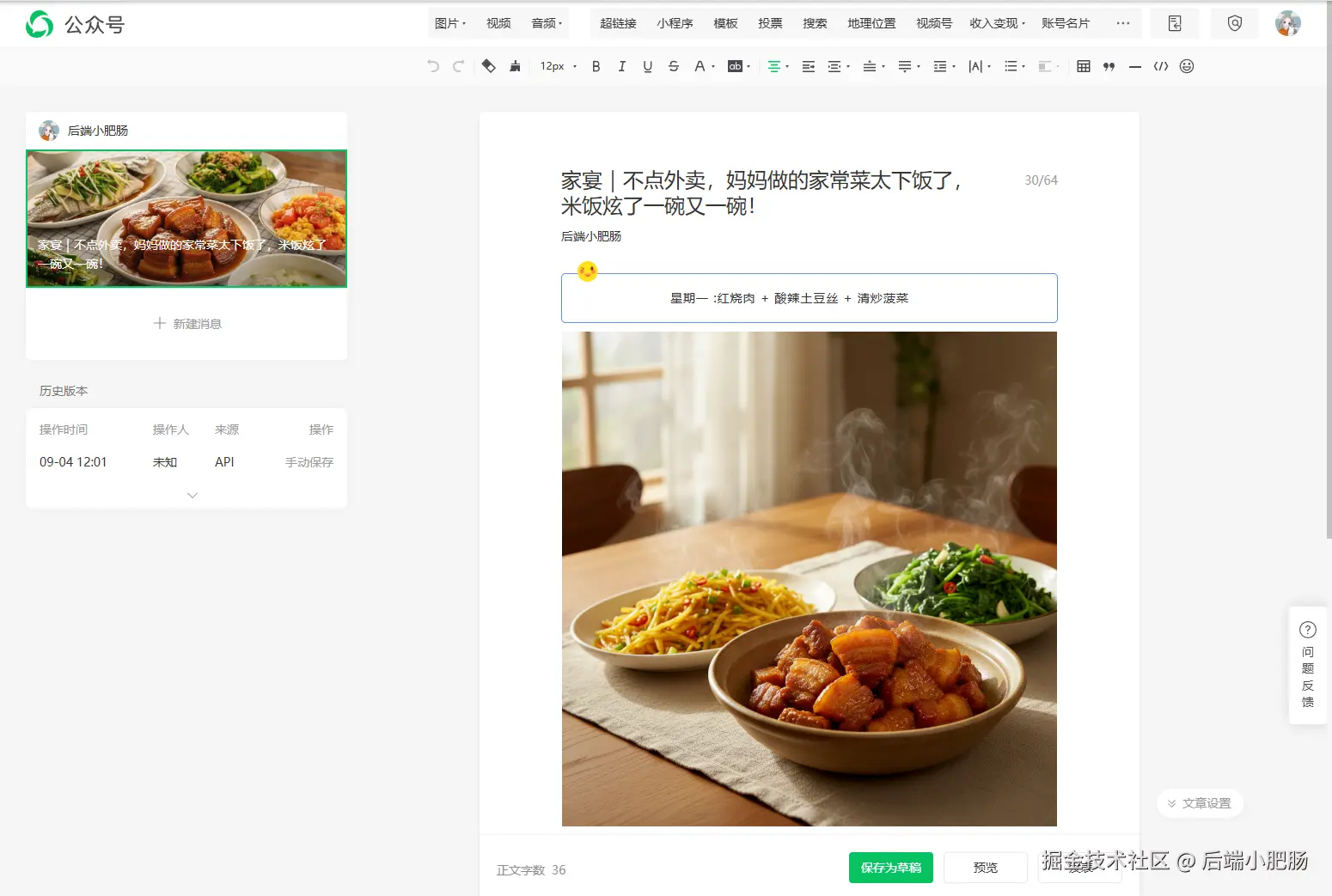Image resolution: width=1332 pixels, height=896 pixels.
Task: Select the text wrap float icon
Action: click(1044, 66)
